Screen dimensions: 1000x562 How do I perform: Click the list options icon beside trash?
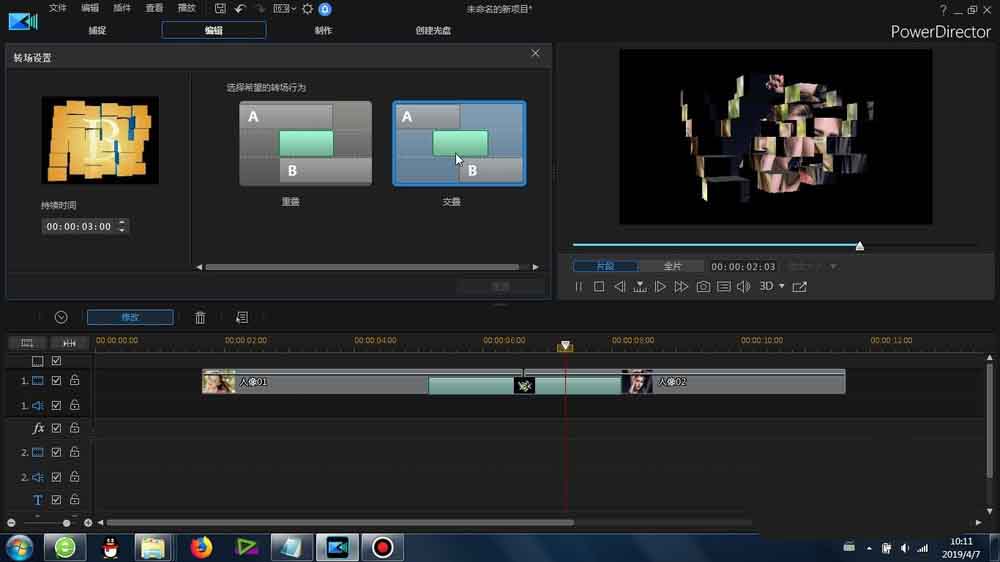click(x=242, y=317)
